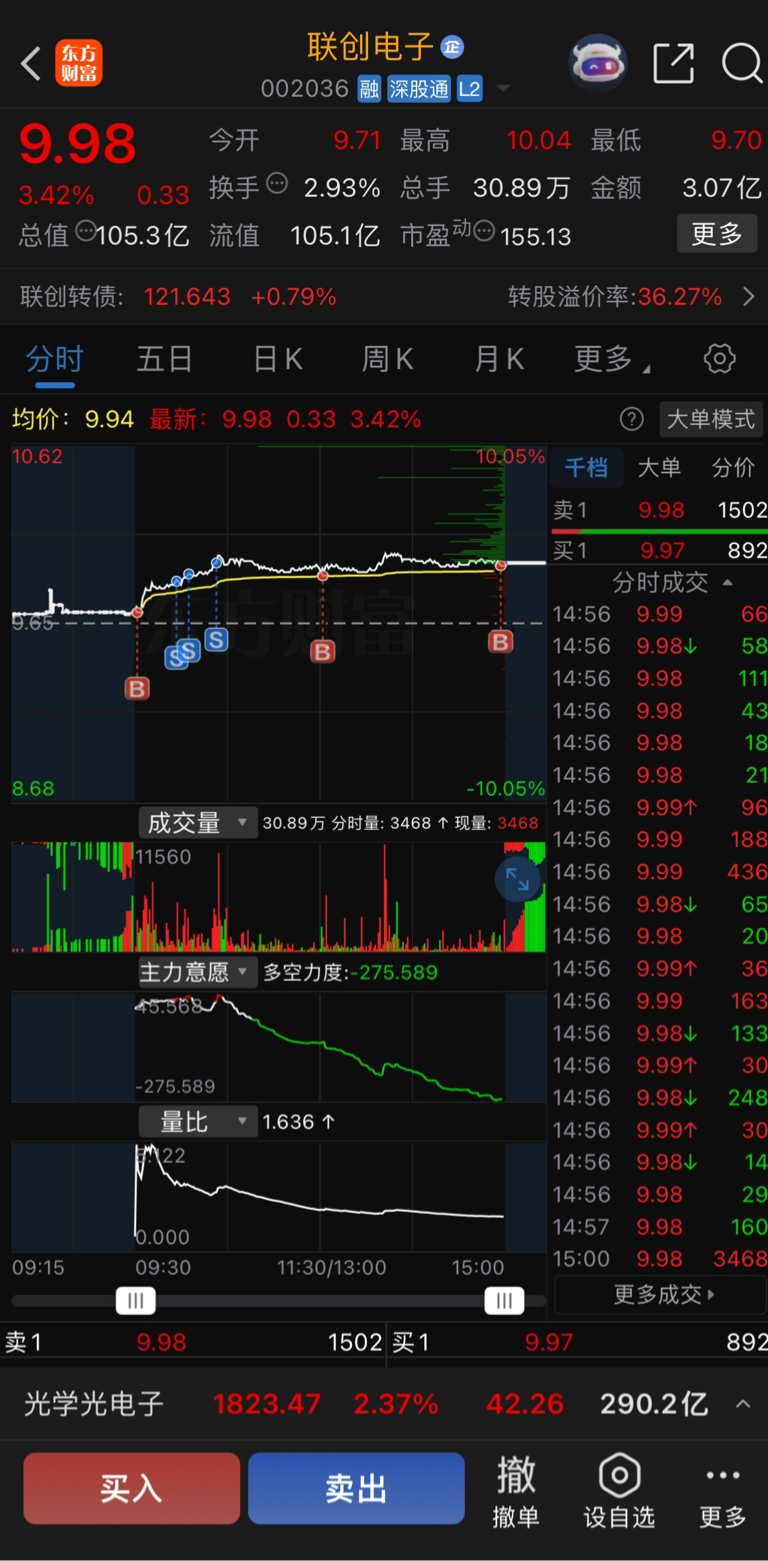Open convertible bond details chevron

pos(749,296)
